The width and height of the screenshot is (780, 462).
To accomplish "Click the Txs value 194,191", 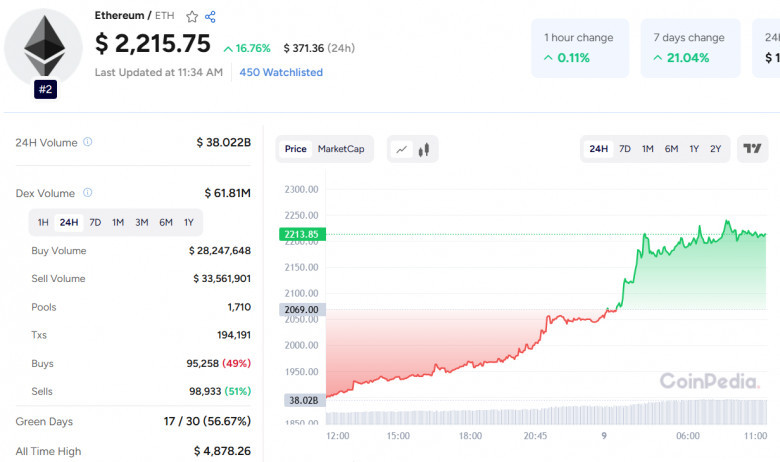I will tap(234, 335).
